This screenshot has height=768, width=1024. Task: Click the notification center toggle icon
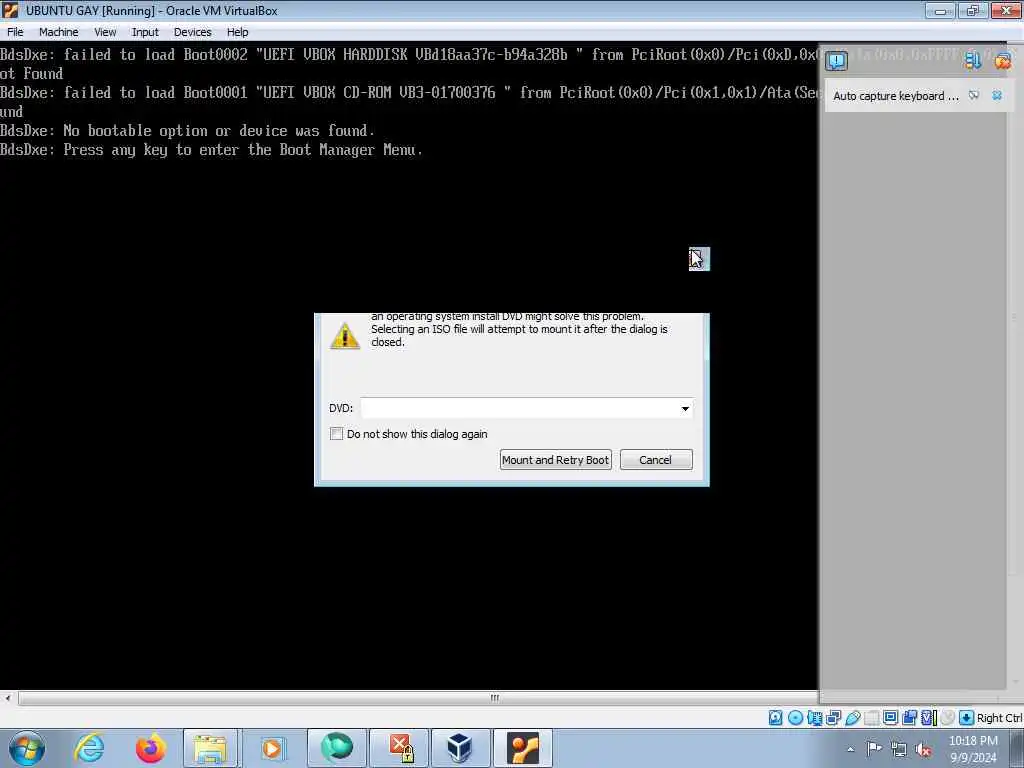(x=836, y=61)
